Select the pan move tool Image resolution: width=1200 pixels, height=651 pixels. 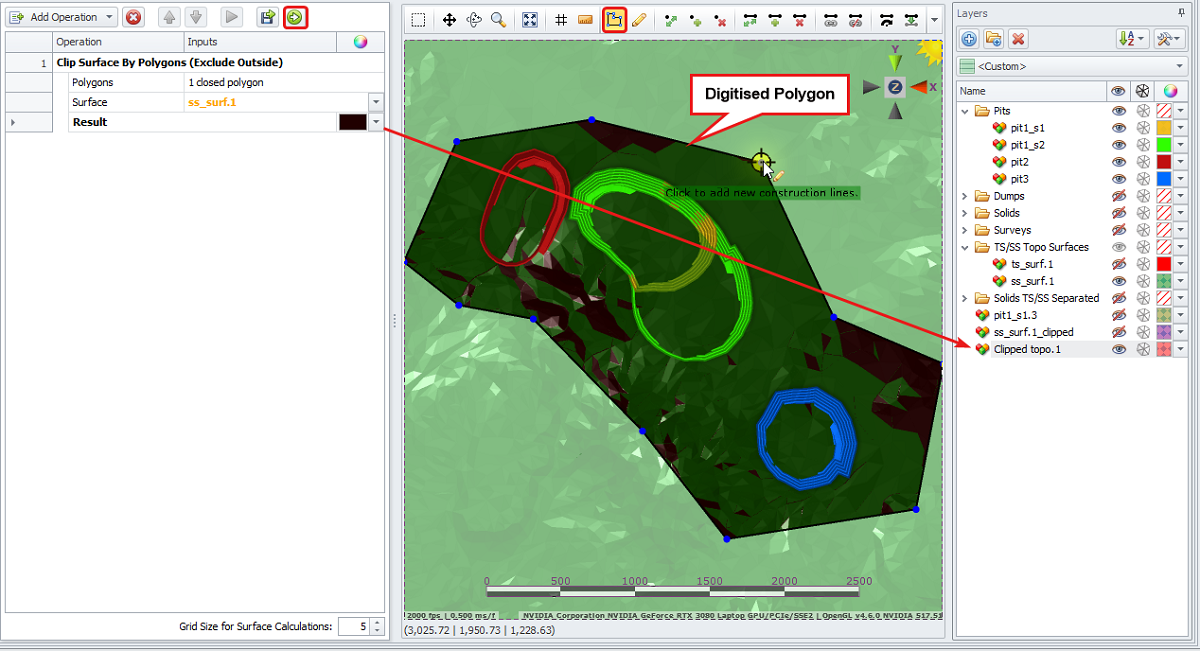[x=449, y=19]
